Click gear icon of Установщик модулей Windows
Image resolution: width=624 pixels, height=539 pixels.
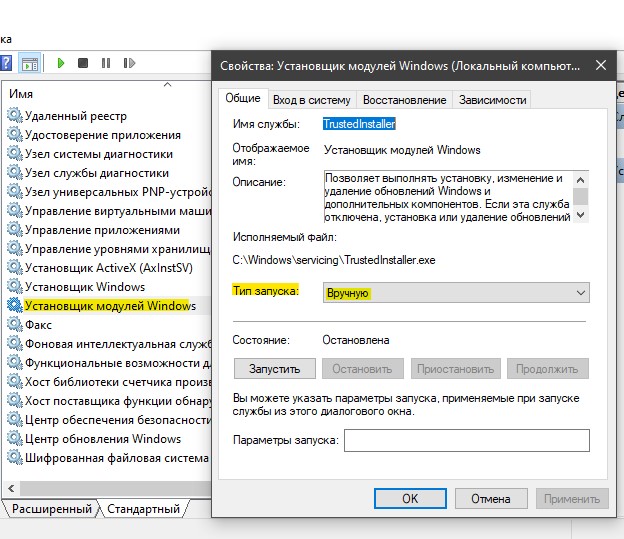[15, 305]
